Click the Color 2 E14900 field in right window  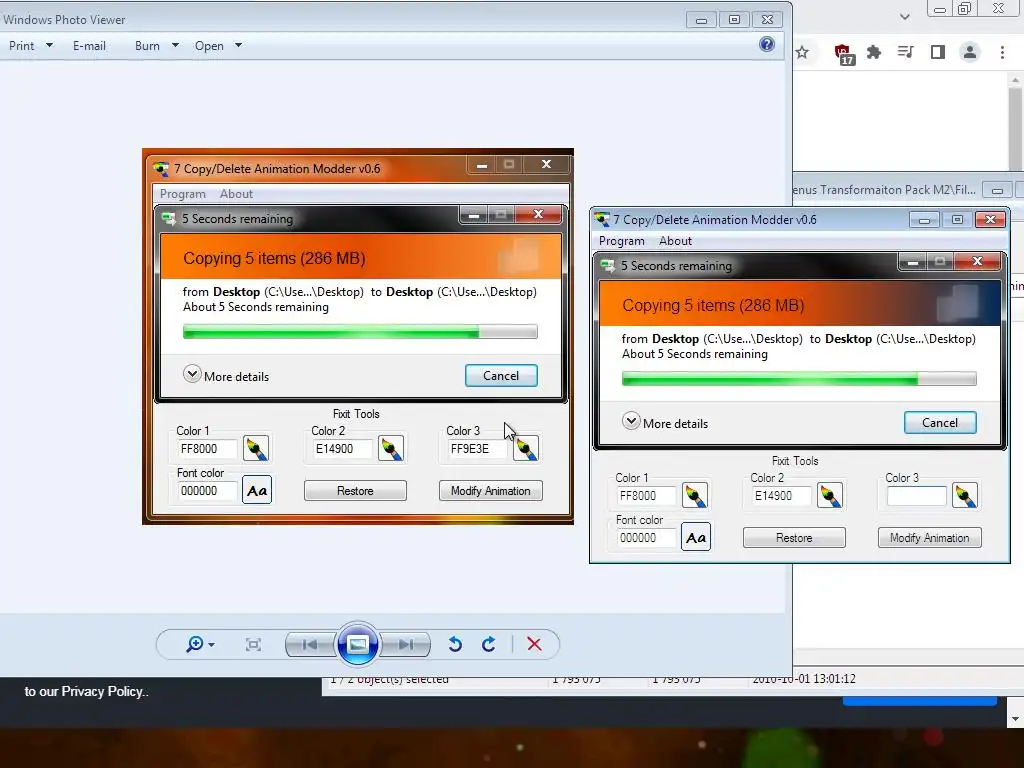[782, 496]
